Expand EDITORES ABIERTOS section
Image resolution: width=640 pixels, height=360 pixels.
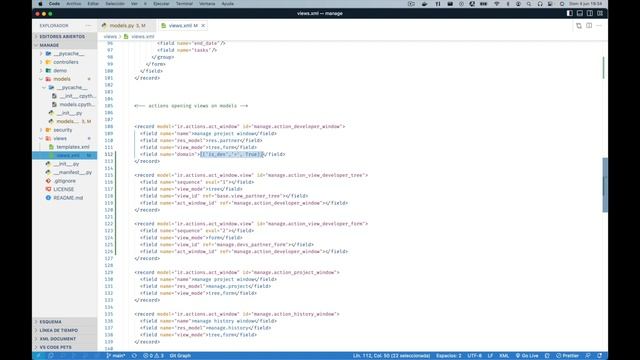coord(64,37)
